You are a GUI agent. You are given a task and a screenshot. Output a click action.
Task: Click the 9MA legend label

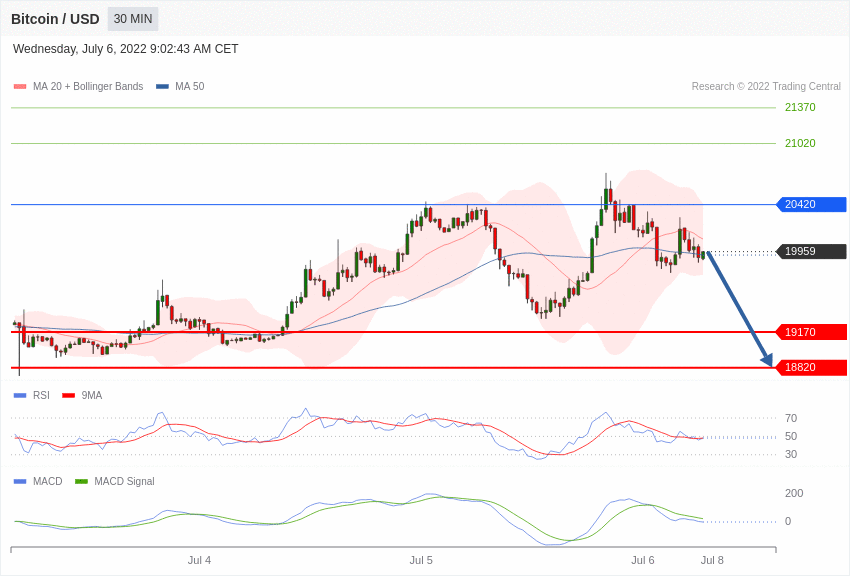pos(92,396)
